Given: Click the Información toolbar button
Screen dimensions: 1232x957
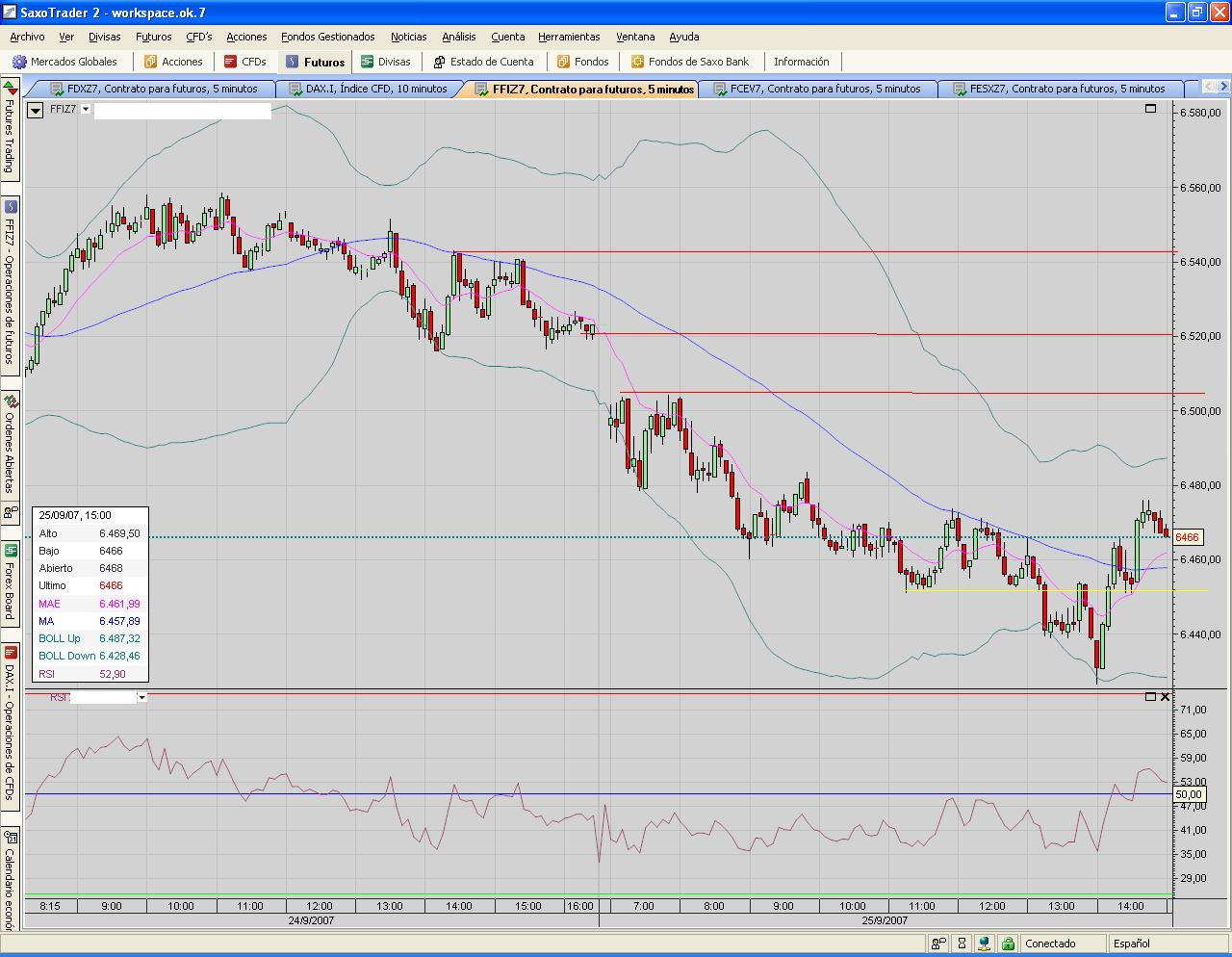Looking at the screenshot, I should 801,62.
